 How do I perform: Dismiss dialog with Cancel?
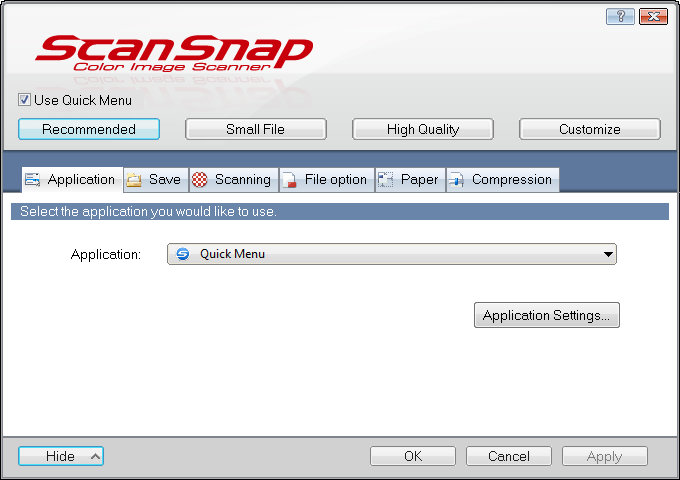pyautogui.click(x=509, y=456)
